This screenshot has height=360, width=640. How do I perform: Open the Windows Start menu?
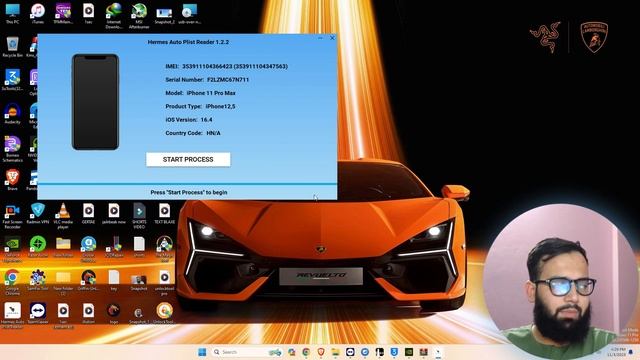(x=202, y=352)
